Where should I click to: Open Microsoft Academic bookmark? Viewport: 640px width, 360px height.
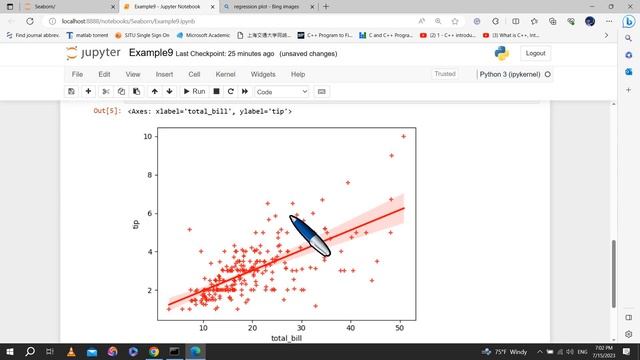[203, 36]
